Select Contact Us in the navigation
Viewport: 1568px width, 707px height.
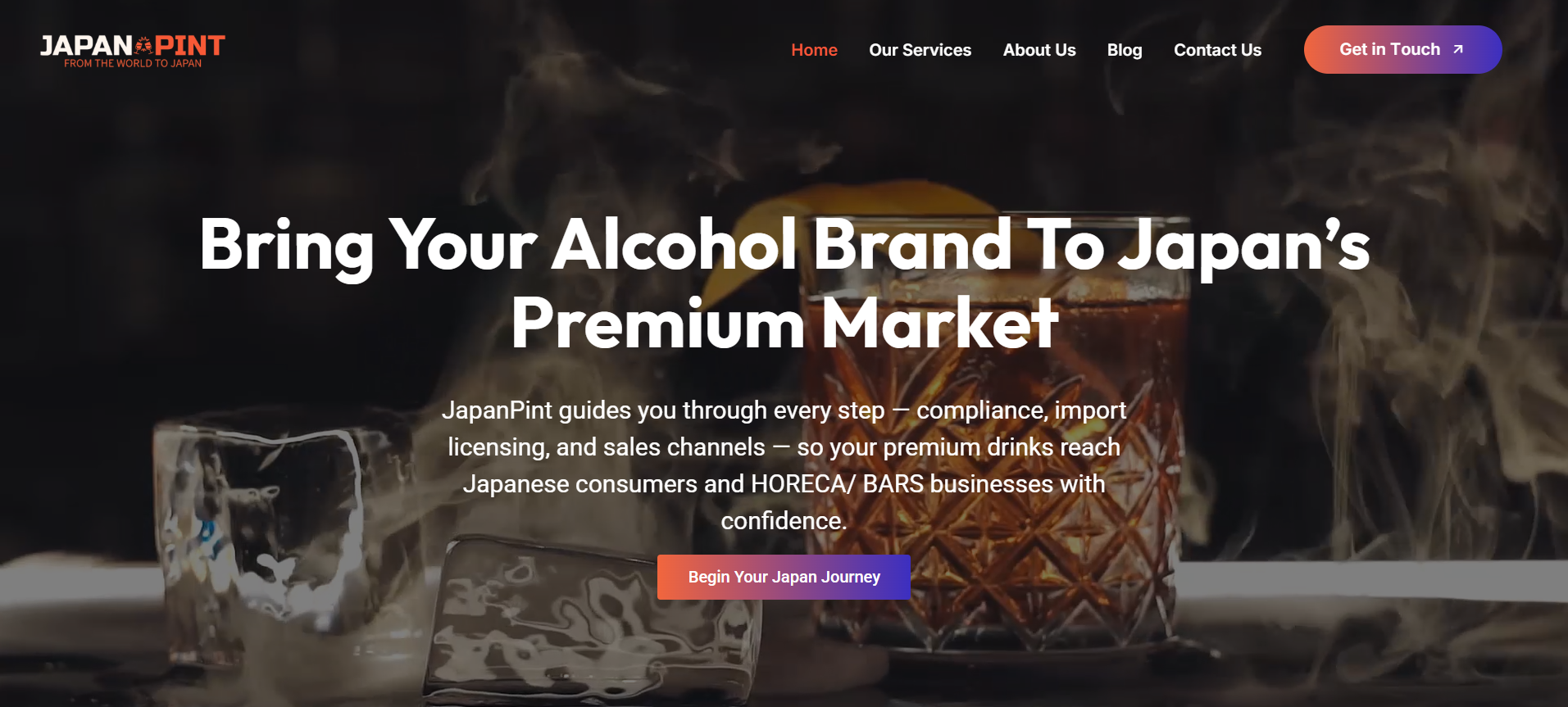(x=1217, y=50)
